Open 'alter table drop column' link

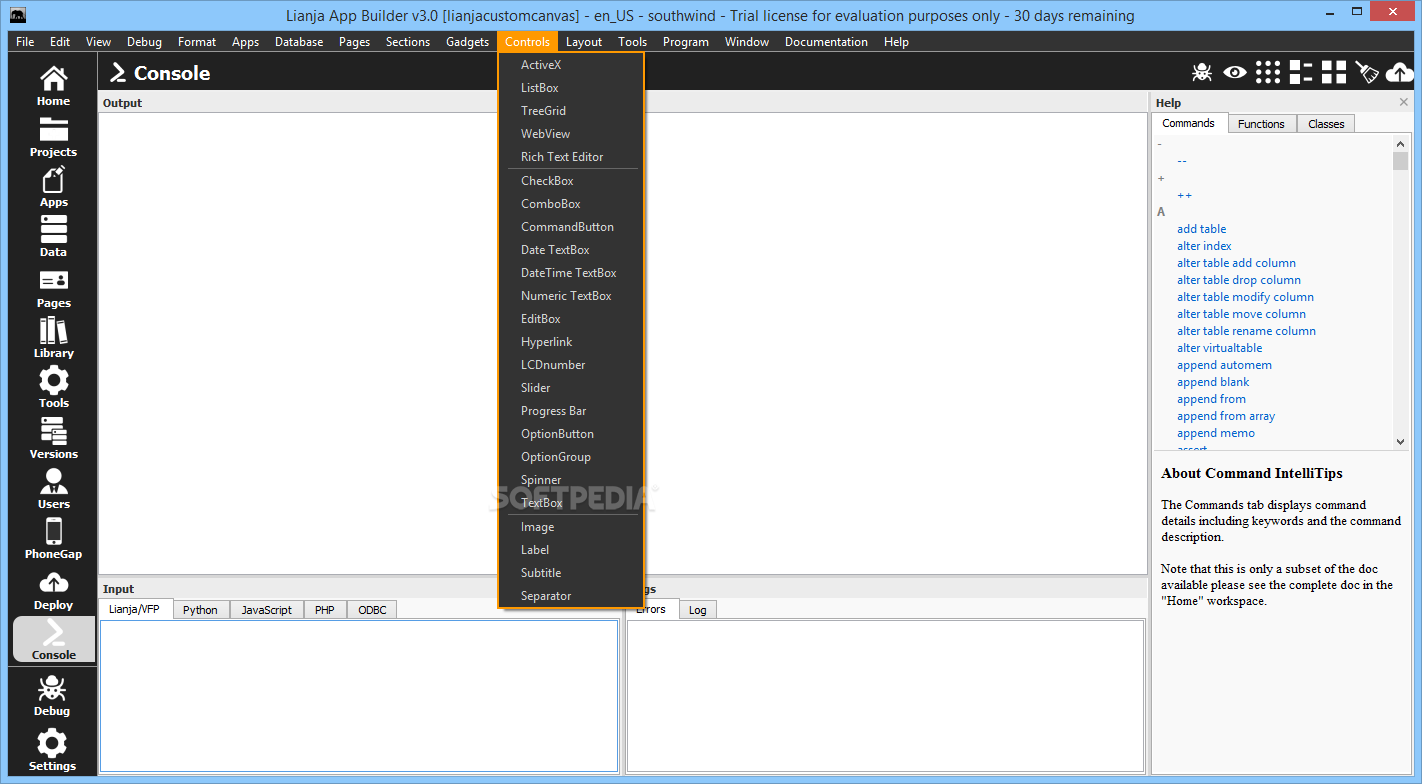1238,280
